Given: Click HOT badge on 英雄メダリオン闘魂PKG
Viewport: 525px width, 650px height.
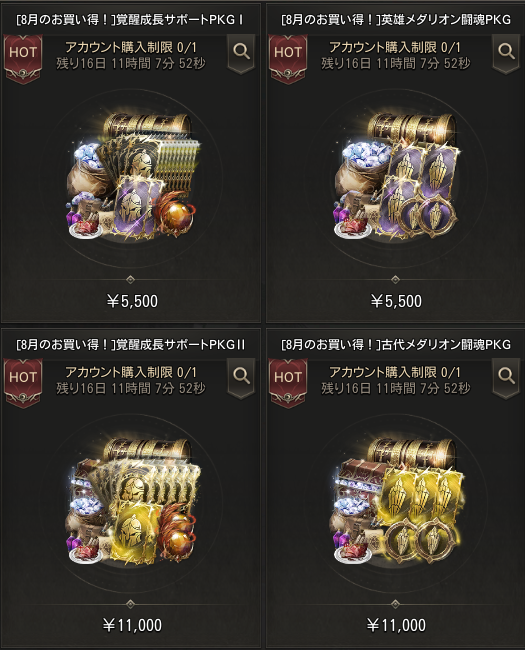Looking at the screenshot, I should click(288, 58).
